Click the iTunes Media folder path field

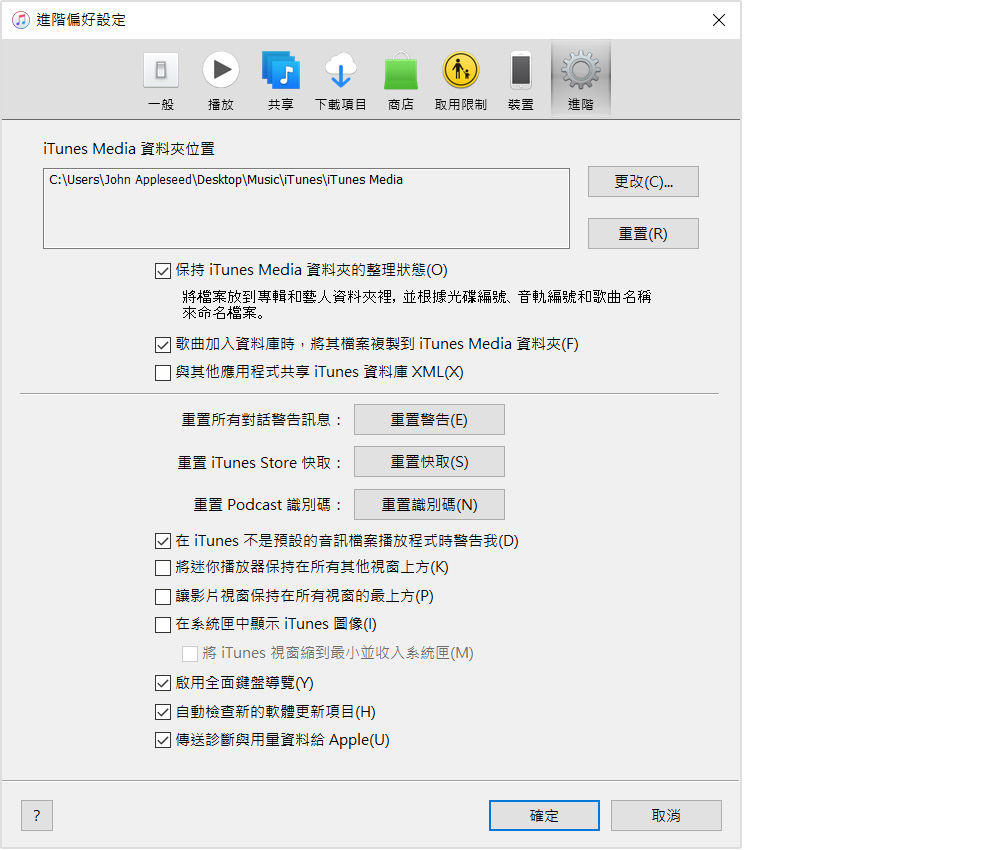(306, 208)
